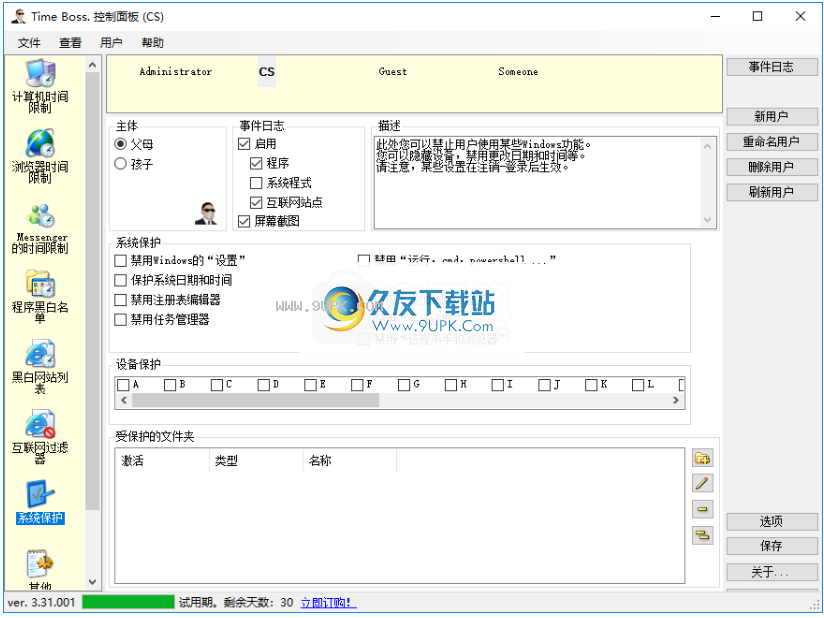Check drive L in device protection

point(638,385)
